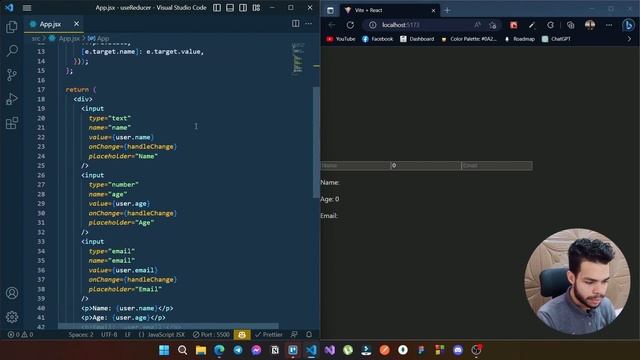The width and height of the screenshot is (640, 360).
Task: Click the App.jsx breadcrumb item
Action: click(x=69, y=38)
